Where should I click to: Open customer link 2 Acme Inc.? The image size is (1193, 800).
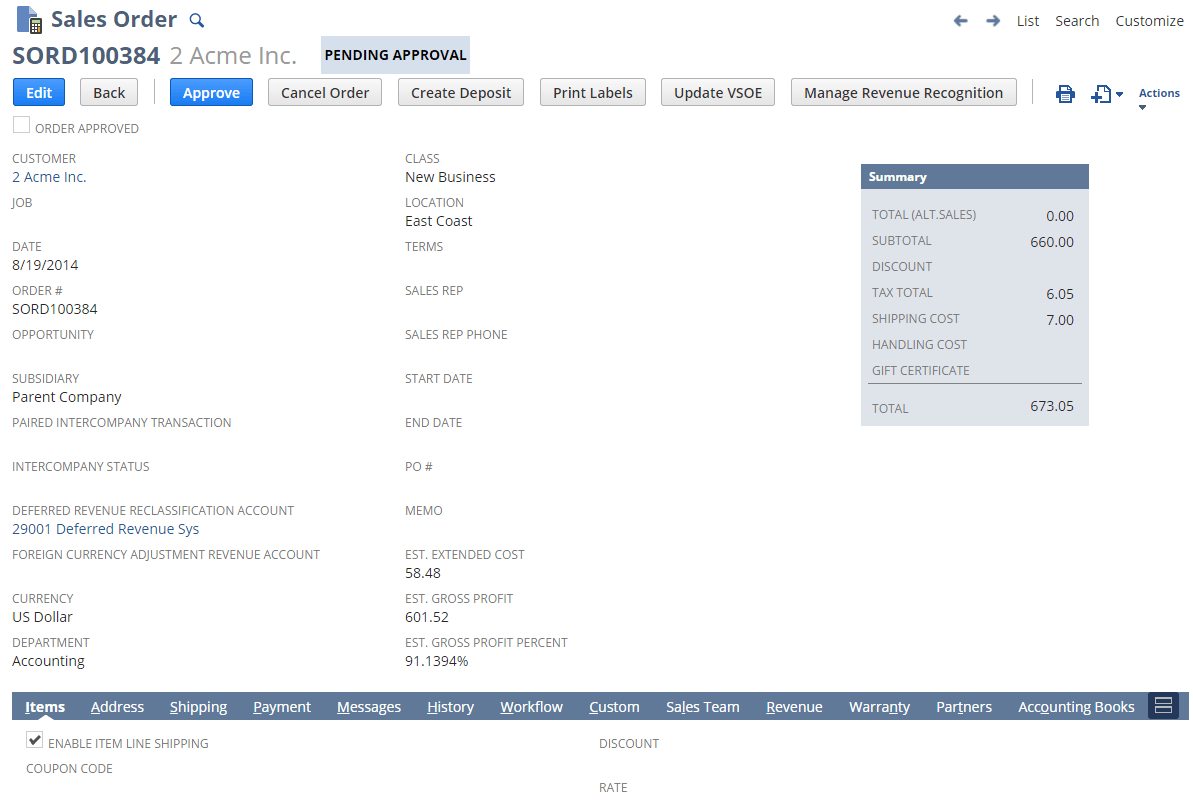[x=49, y=177]
